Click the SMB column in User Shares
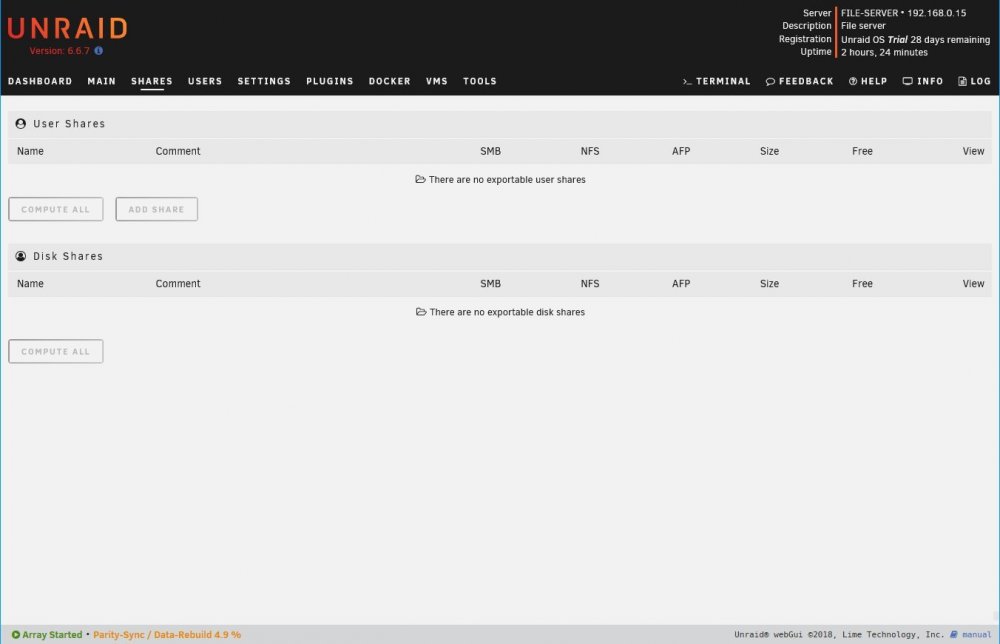 point(490,151)
